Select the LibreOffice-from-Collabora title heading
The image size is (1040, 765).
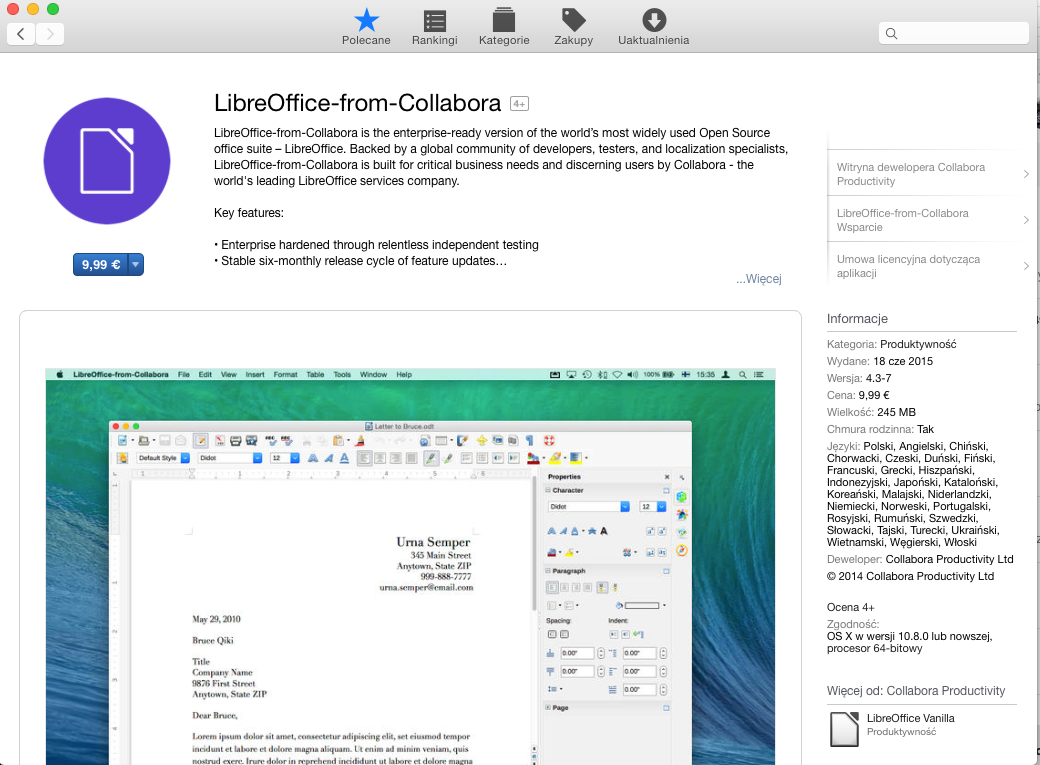tap(358, 103)
